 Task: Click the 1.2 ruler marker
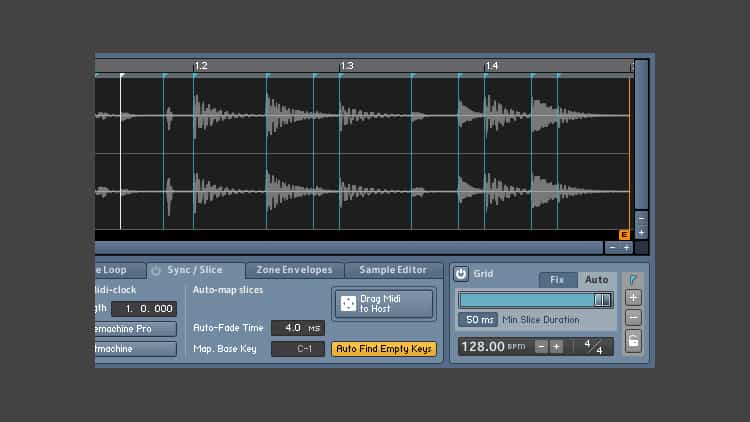click(201, 66)
